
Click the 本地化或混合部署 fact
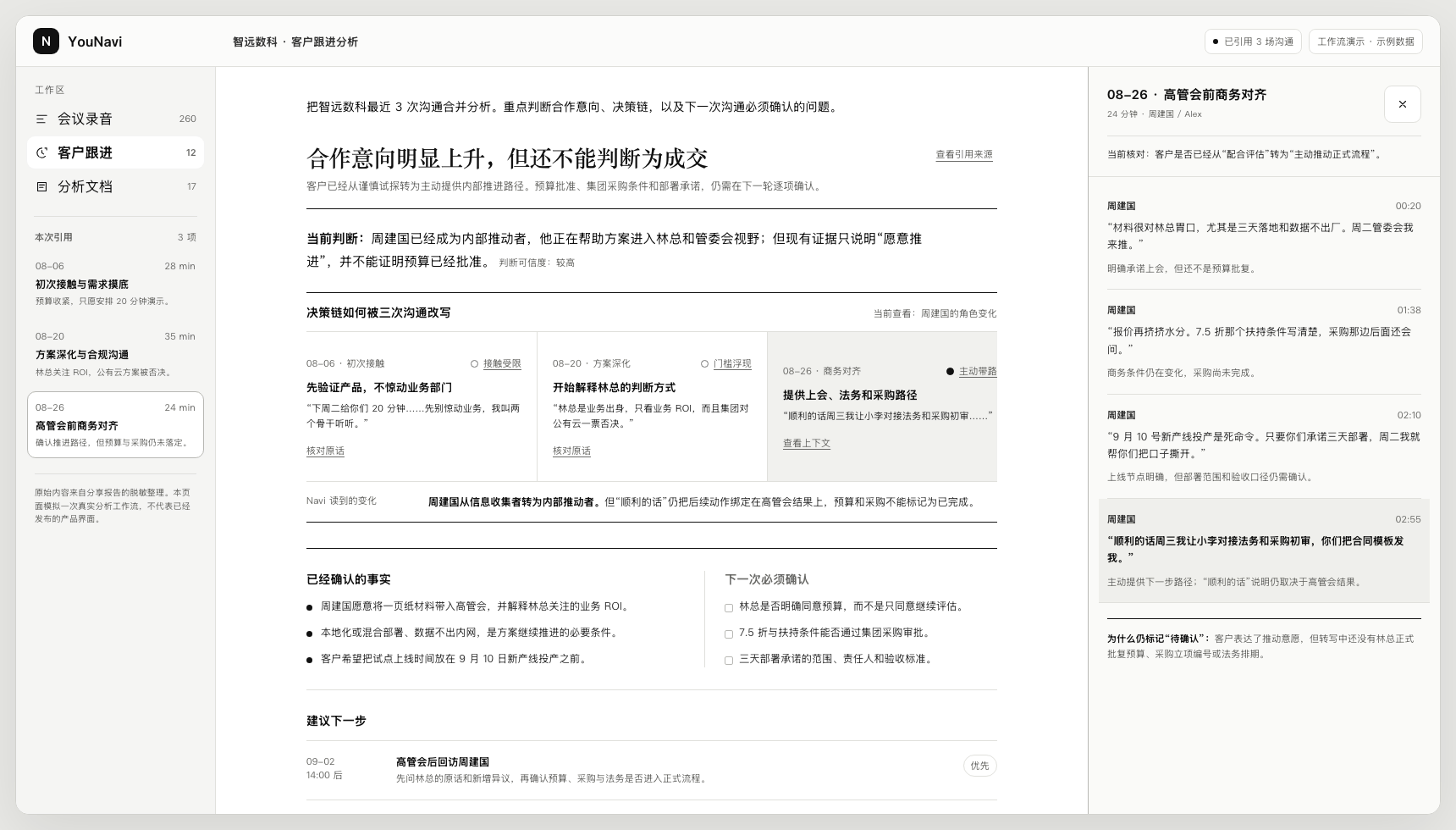[x=463, y=633]
